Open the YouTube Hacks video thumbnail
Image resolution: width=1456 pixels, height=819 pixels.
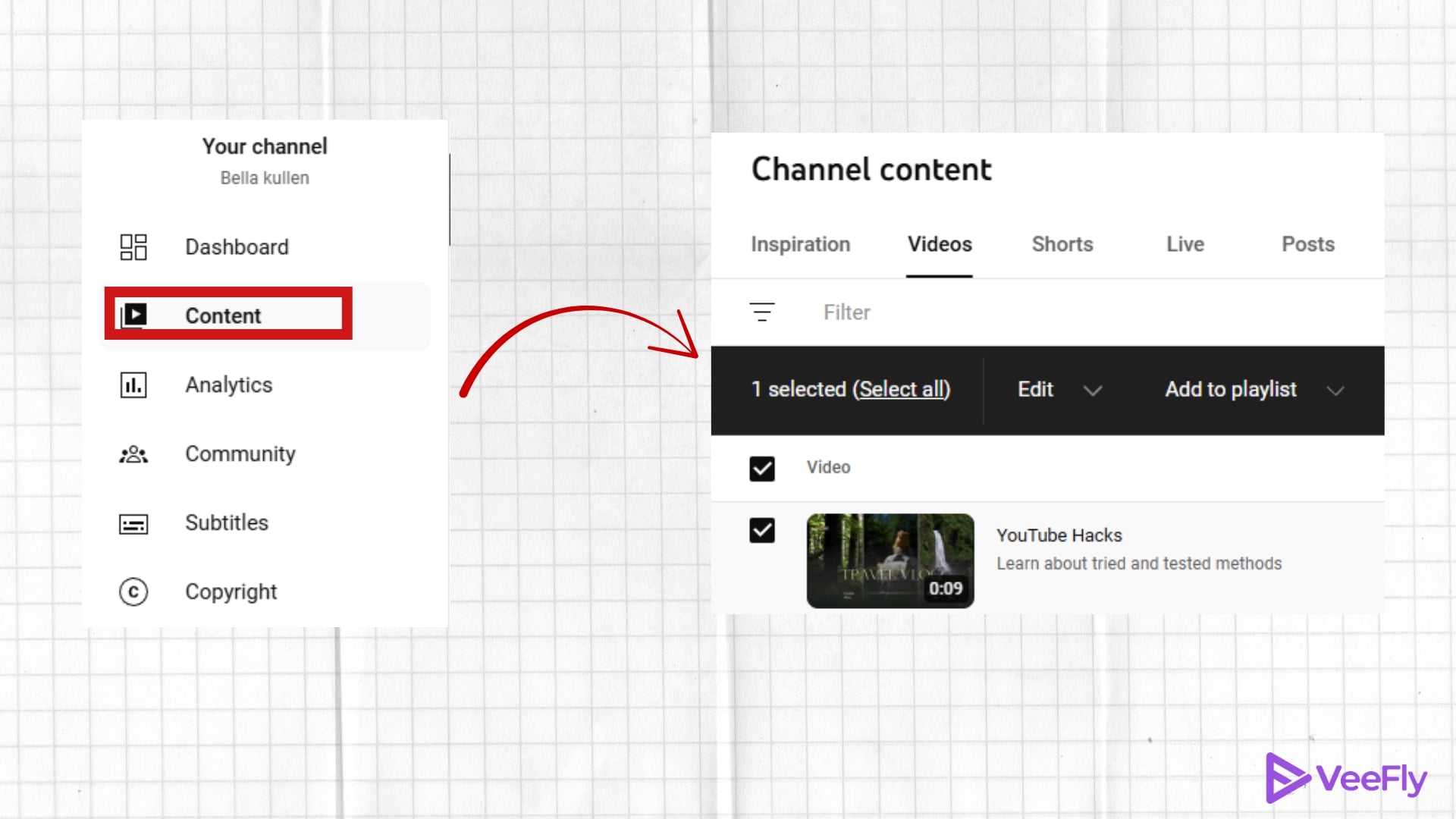890,561
